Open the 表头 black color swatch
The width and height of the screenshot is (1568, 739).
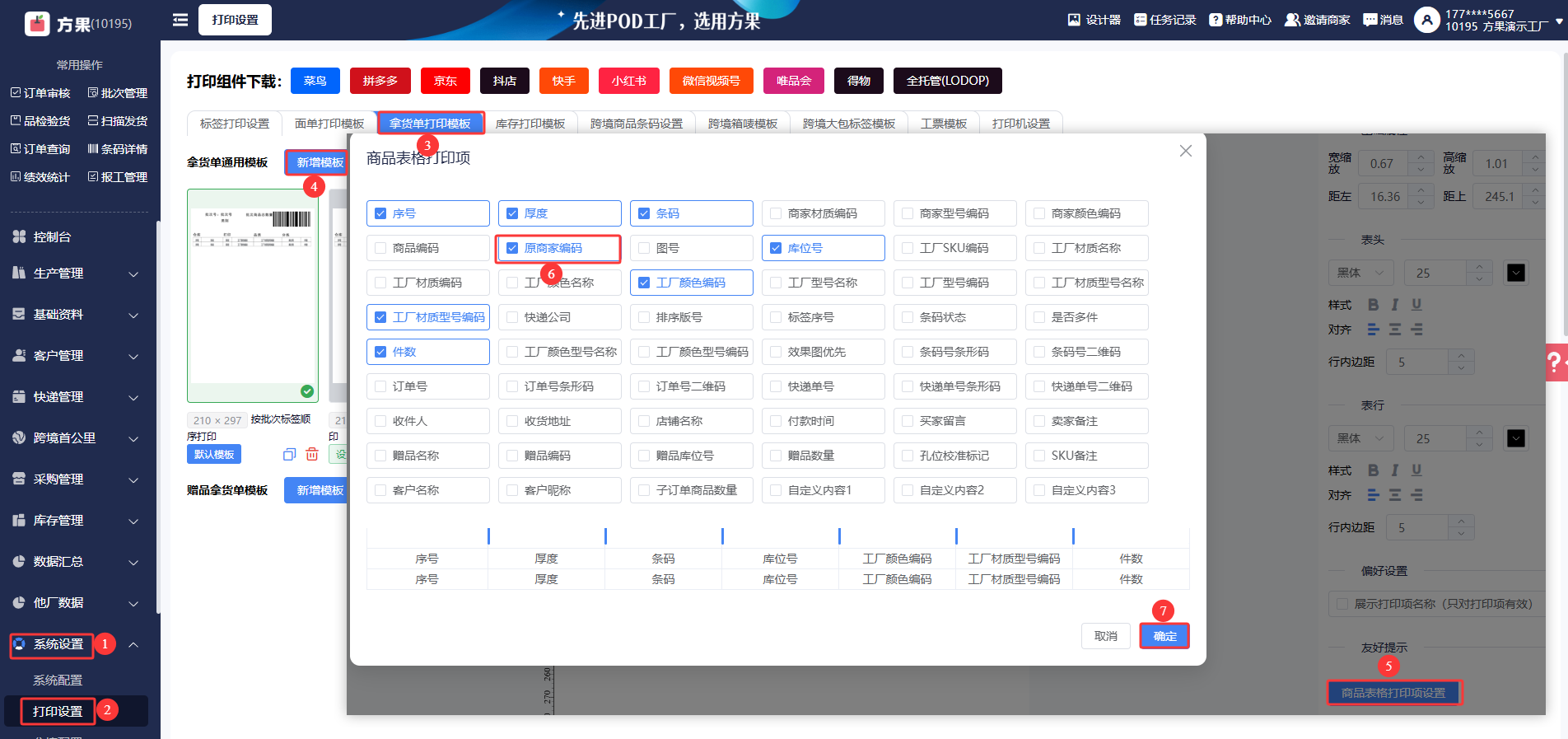[x=1515, y=273]
